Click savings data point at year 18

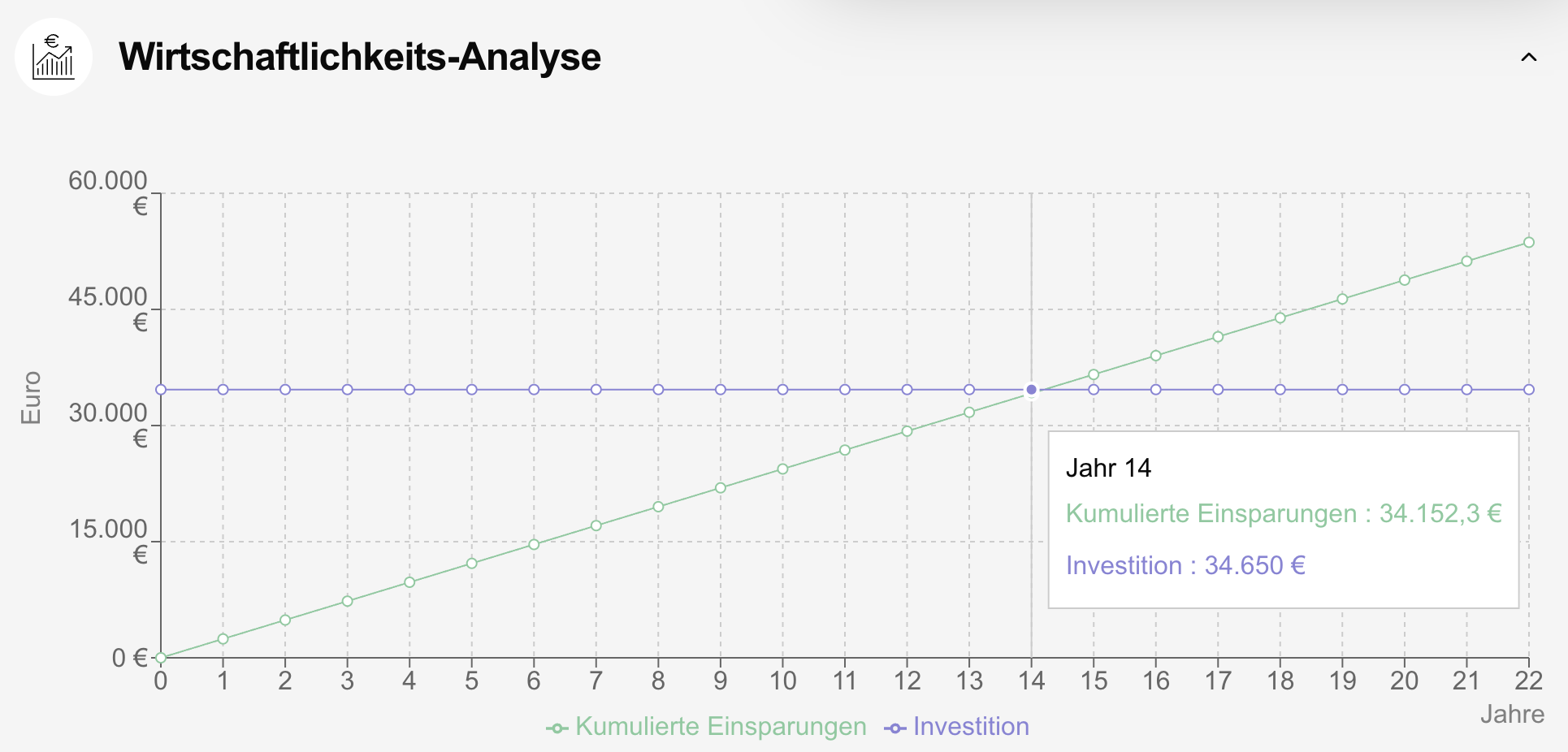point(1280,318)
